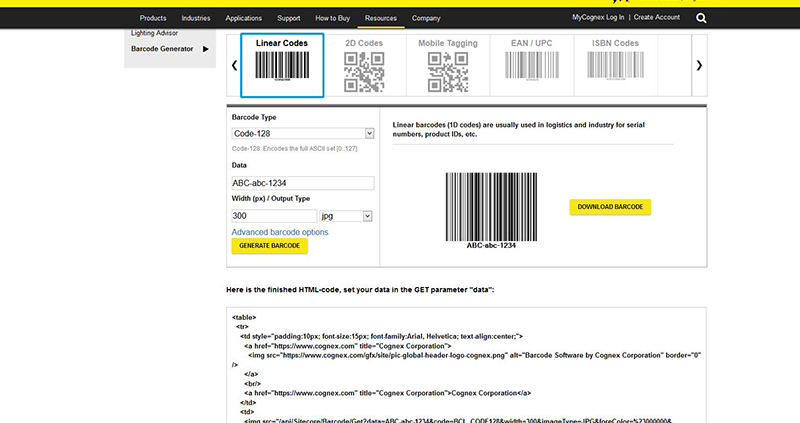Select the 2D Codes tab
This screenshot has height=423, width=800.
pos(364,65)
